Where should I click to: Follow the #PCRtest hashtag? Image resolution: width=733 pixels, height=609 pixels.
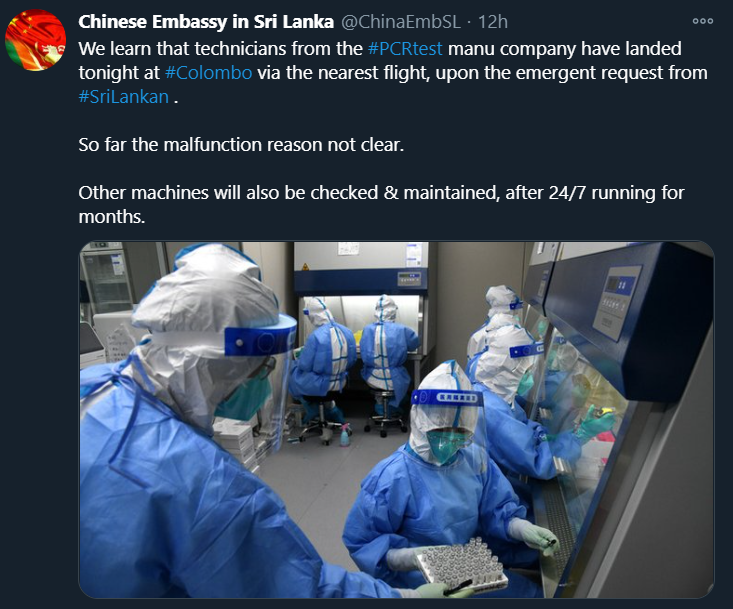click(405, 49)
